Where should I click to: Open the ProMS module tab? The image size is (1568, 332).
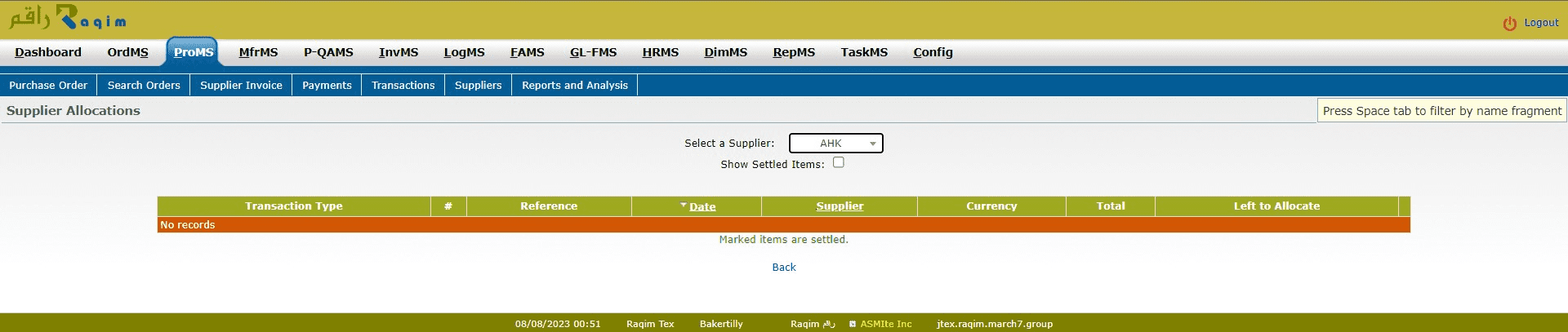(193, 52)
